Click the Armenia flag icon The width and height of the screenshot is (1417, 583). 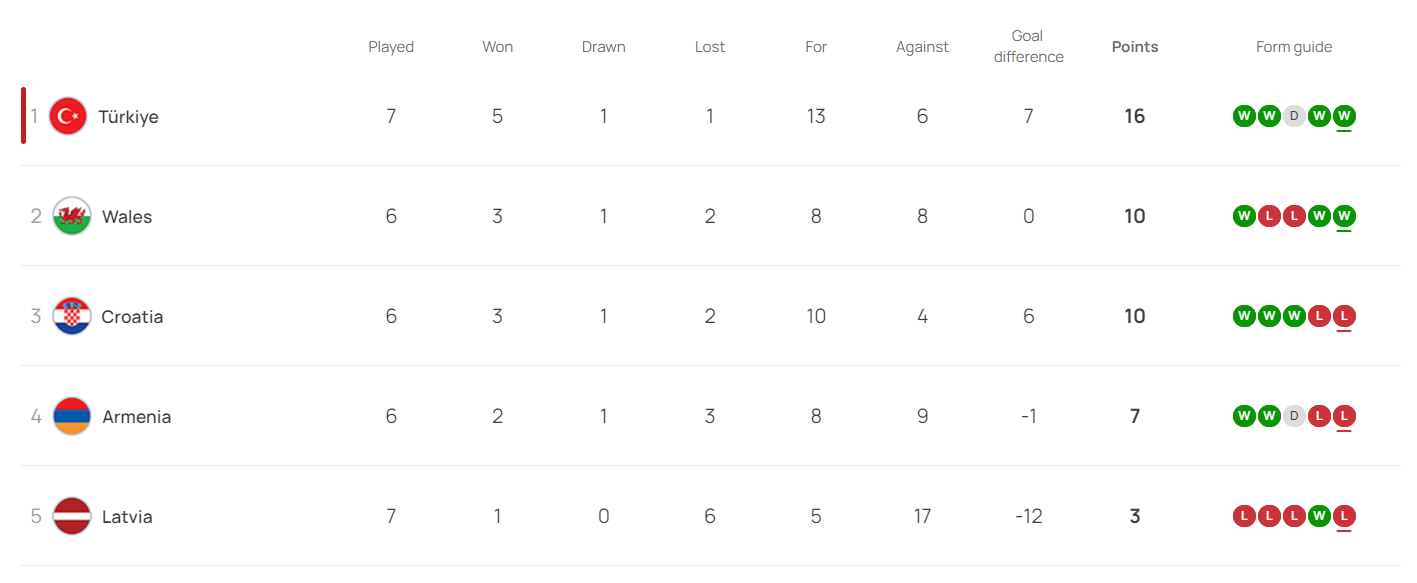72,416
